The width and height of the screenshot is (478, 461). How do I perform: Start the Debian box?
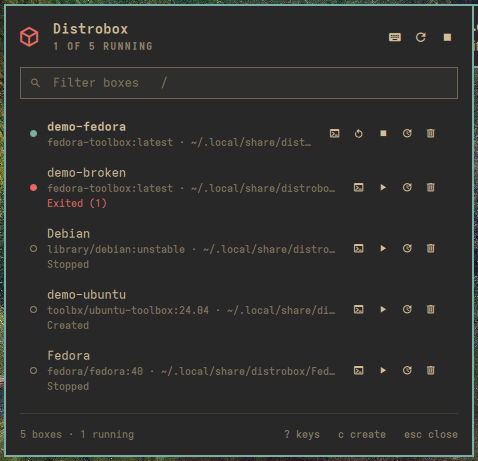[x=383, y=248]
